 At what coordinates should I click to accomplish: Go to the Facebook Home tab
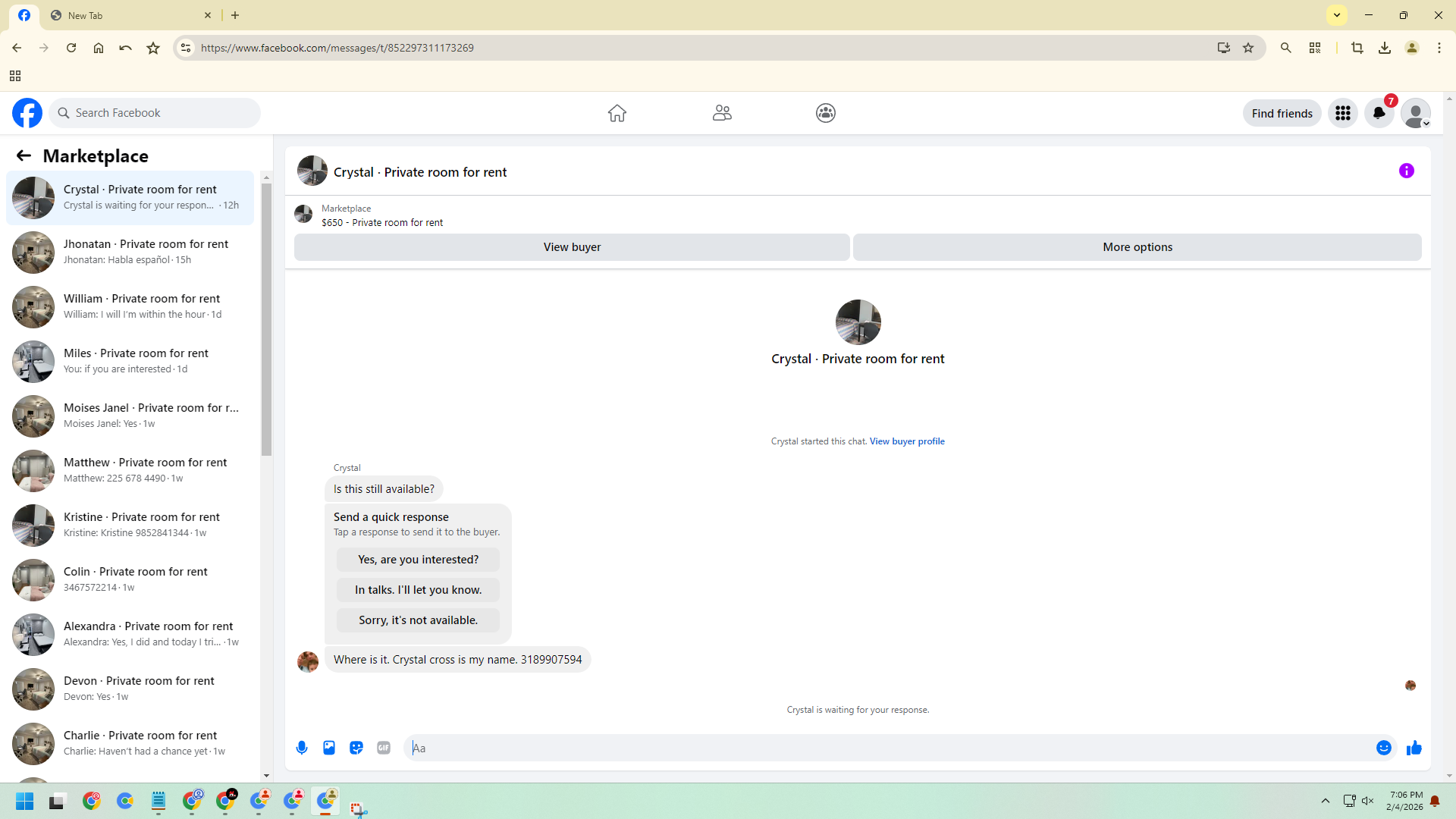(617, 113)
